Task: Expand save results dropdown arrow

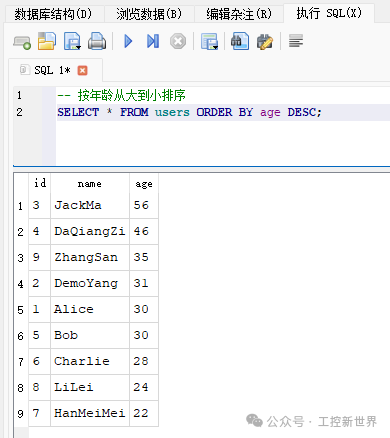Action: point(215,48)
